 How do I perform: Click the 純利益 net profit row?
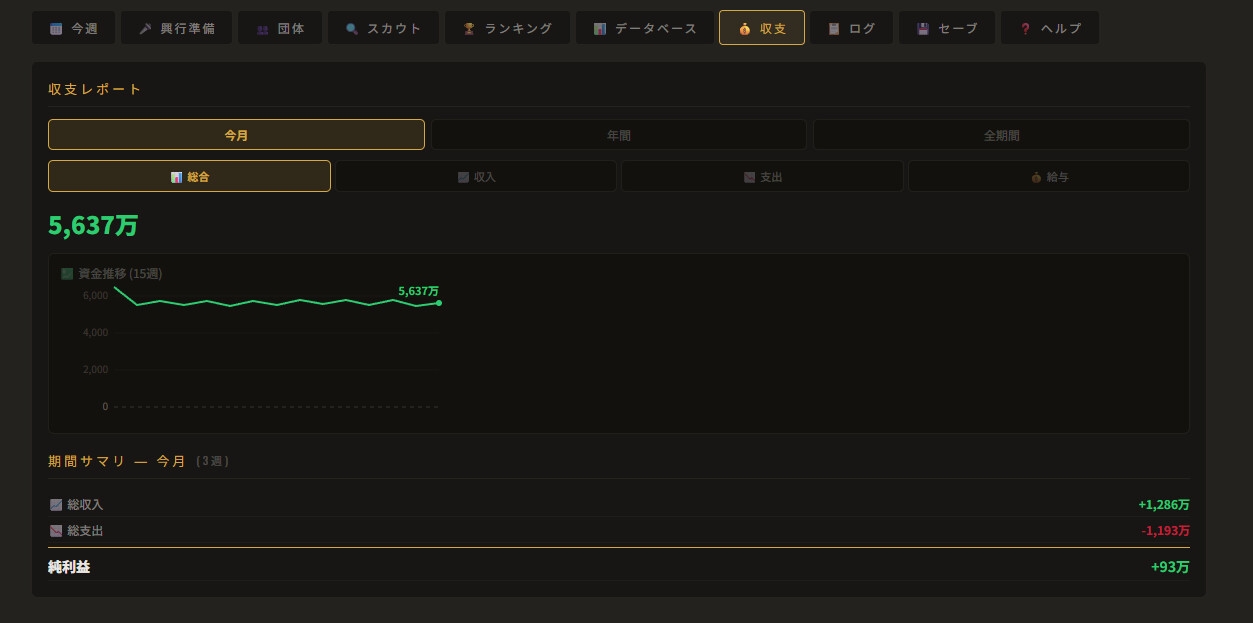pyautogui.click(x=618, y=567)
